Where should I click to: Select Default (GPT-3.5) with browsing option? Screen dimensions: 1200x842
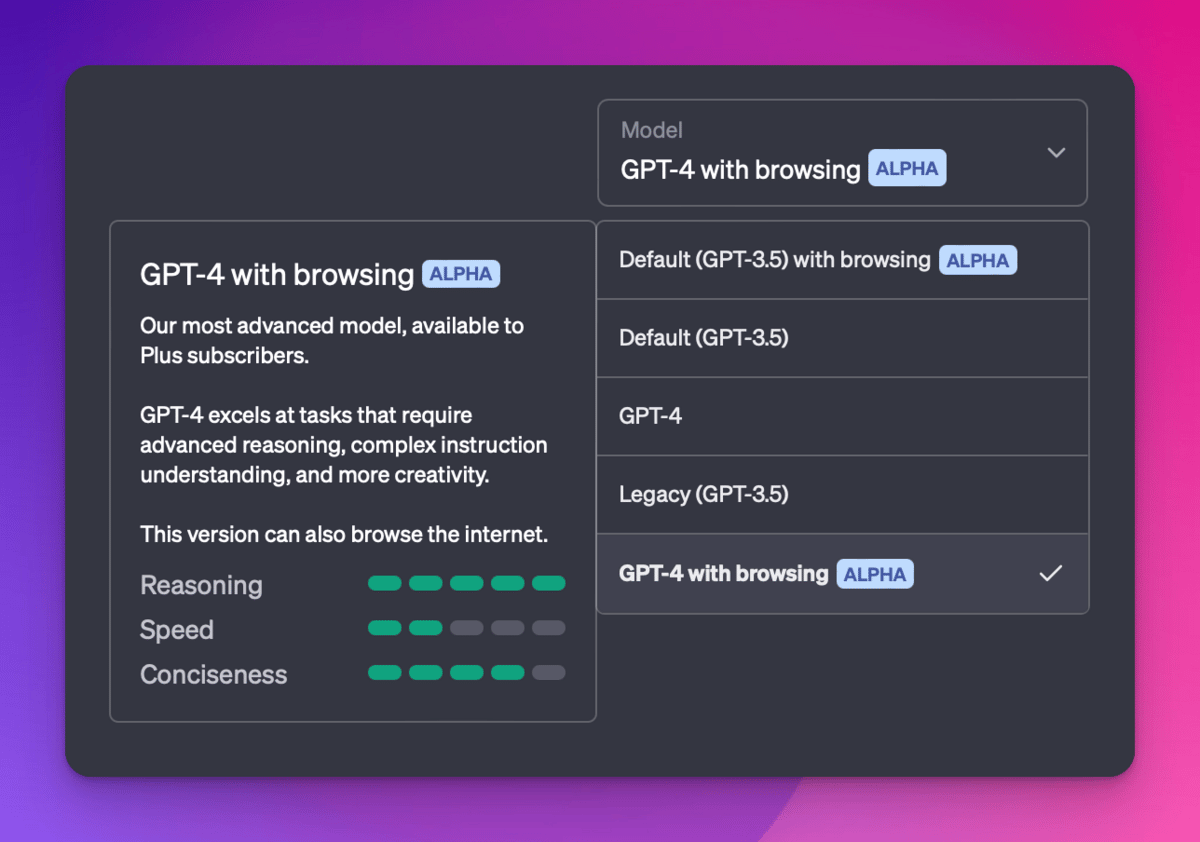coord(842,260)
